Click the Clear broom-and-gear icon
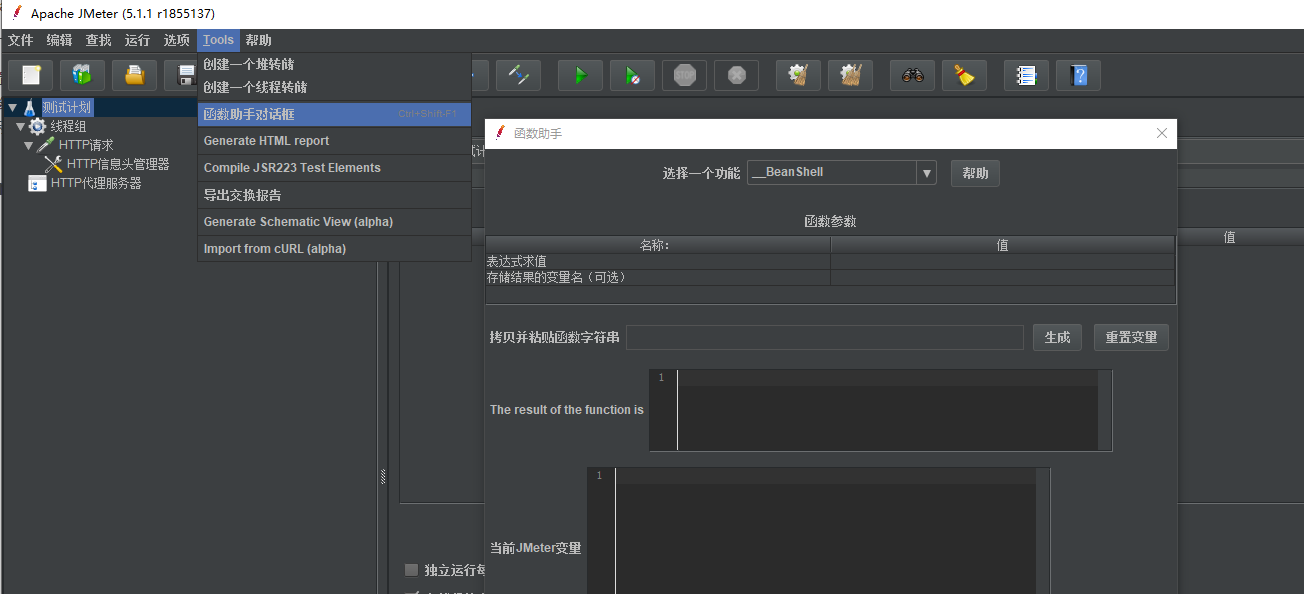1304x594 pixels. (798, 75)
